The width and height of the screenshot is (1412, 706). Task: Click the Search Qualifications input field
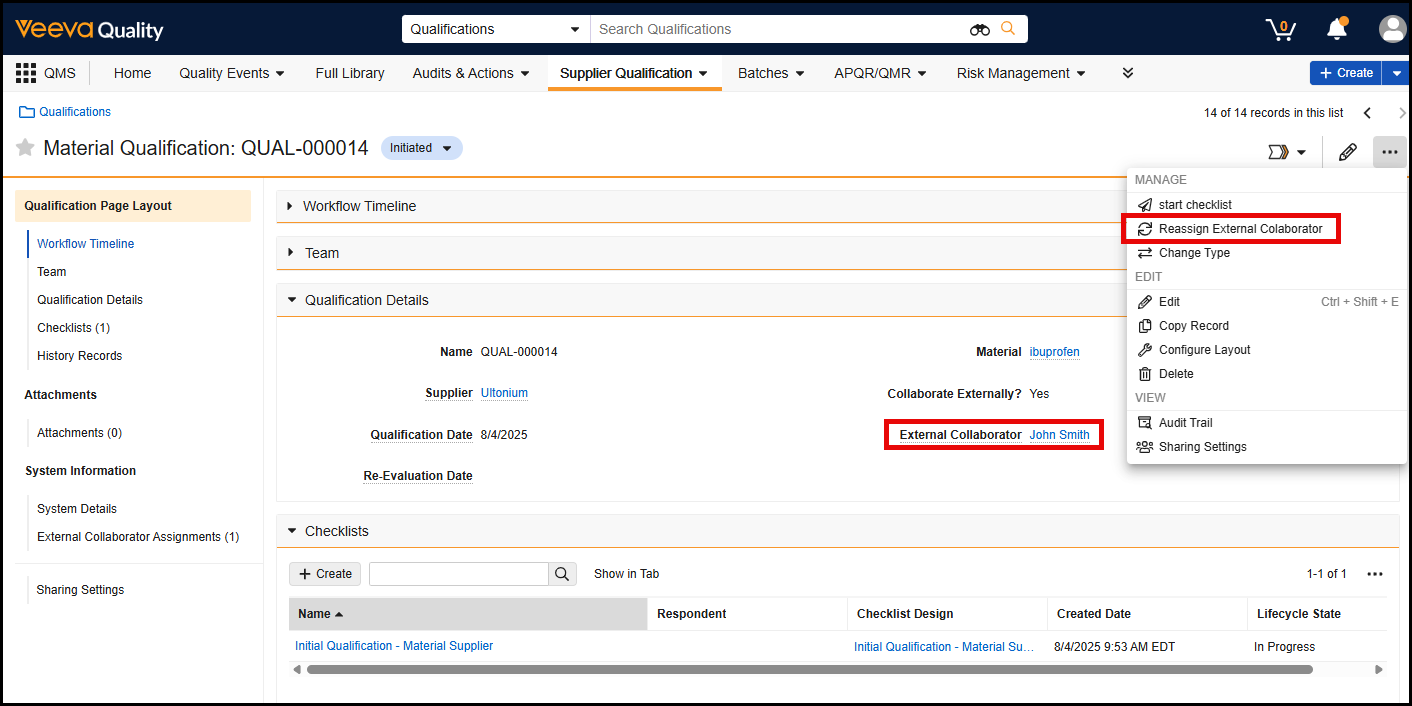pyautogui.click(x=780, y=29)
